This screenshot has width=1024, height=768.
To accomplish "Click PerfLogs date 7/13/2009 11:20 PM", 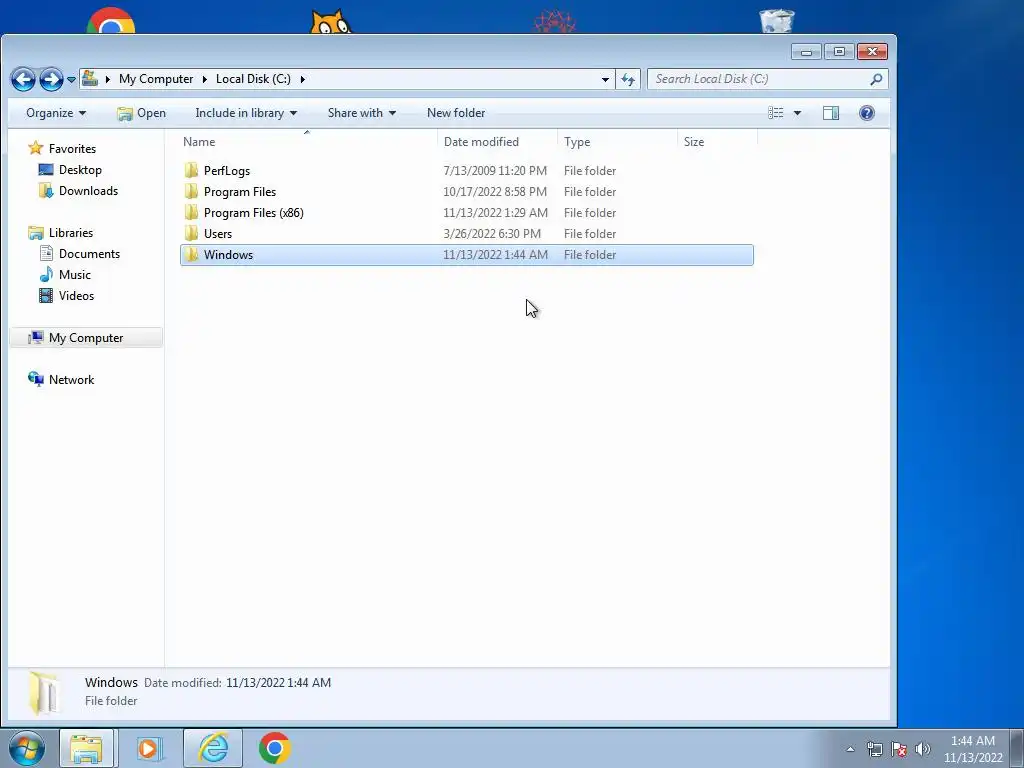I will 495,170.
